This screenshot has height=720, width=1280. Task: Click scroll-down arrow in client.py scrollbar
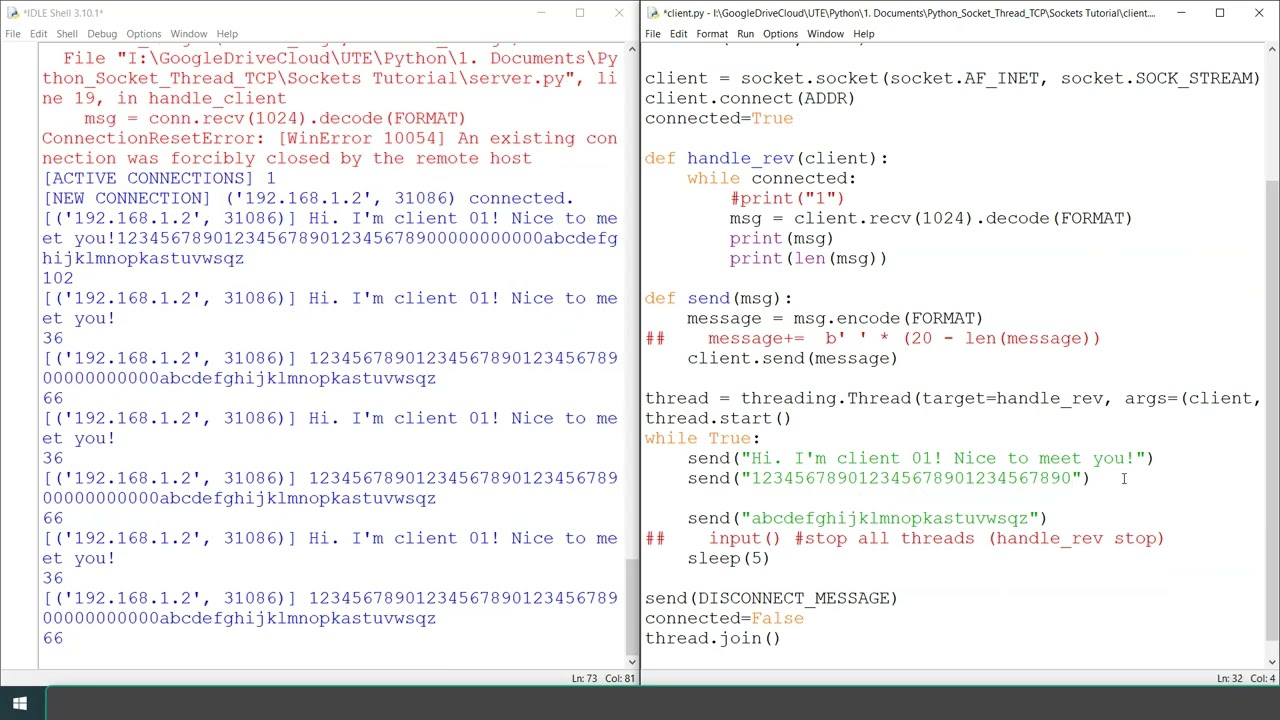(1271, 660)
